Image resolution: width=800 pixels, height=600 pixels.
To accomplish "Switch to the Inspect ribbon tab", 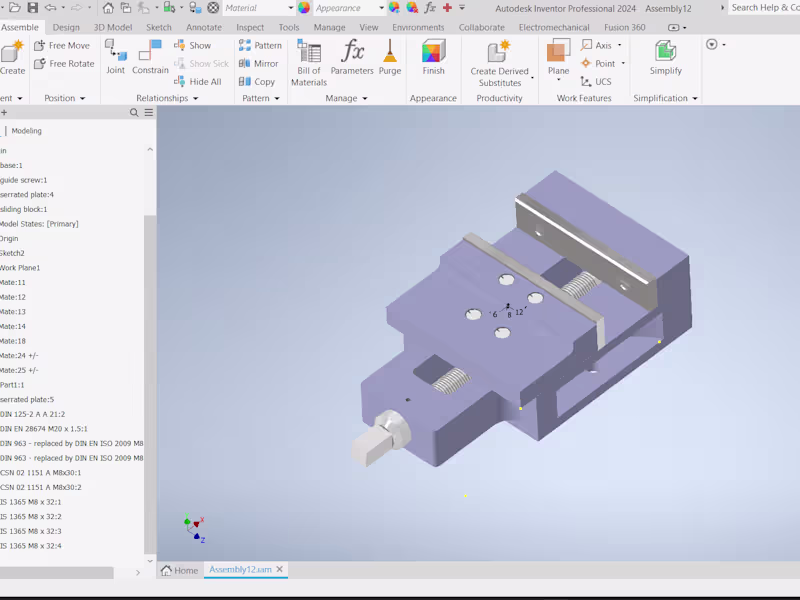I will coord(250,27).
